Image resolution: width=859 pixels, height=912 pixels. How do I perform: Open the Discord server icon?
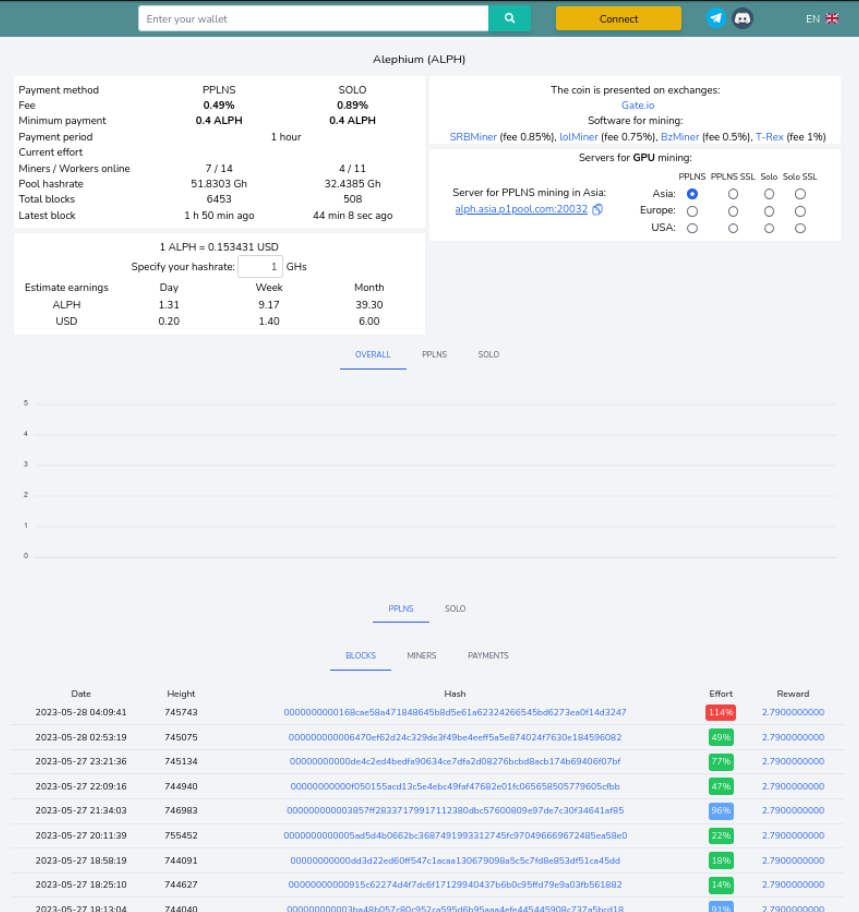742,19
